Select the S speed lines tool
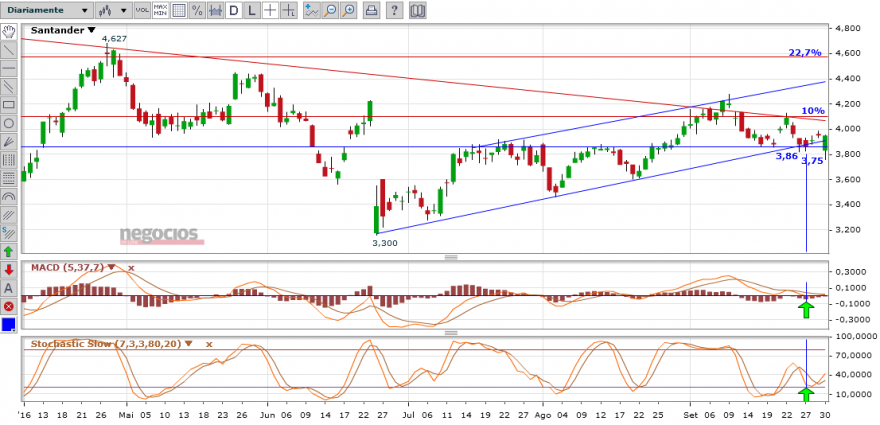This screenshot has height=425, width=880. (x=9, y=232)
